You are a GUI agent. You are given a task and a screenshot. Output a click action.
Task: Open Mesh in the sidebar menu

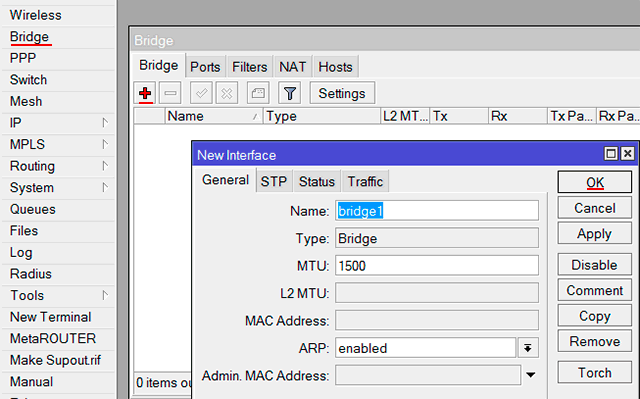pos(58,101)
